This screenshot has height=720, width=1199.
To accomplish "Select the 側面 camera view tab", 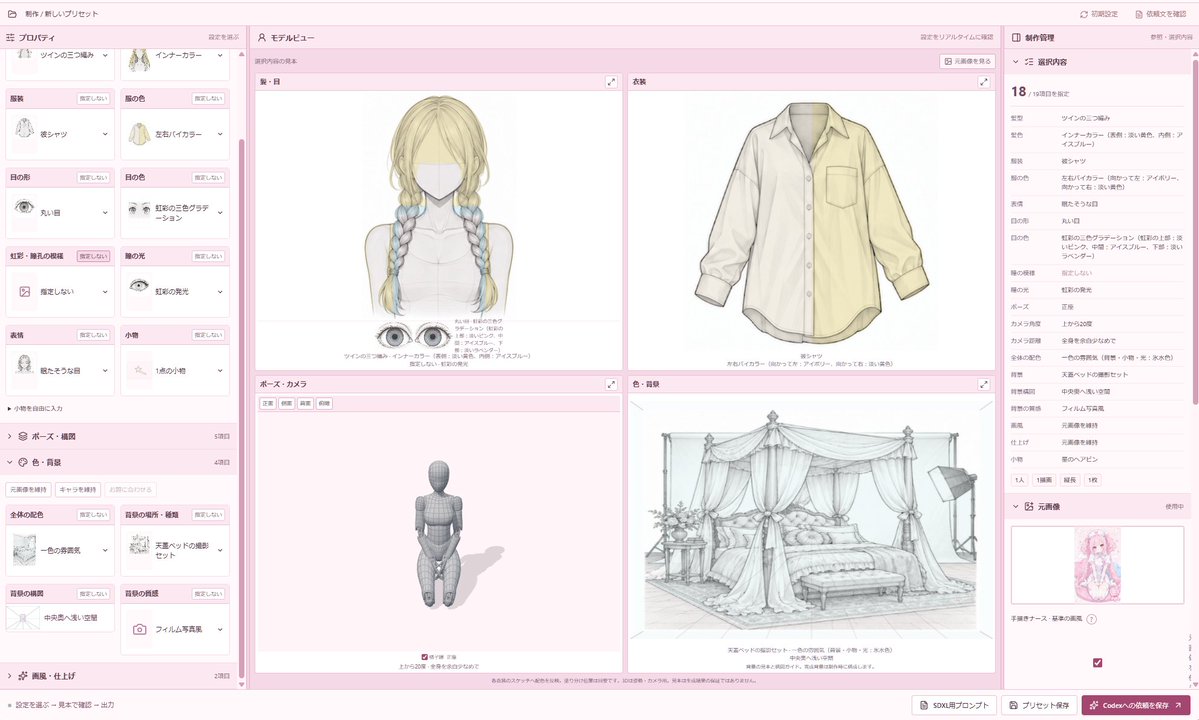I will pyautogui.click(x=287, y=404).
